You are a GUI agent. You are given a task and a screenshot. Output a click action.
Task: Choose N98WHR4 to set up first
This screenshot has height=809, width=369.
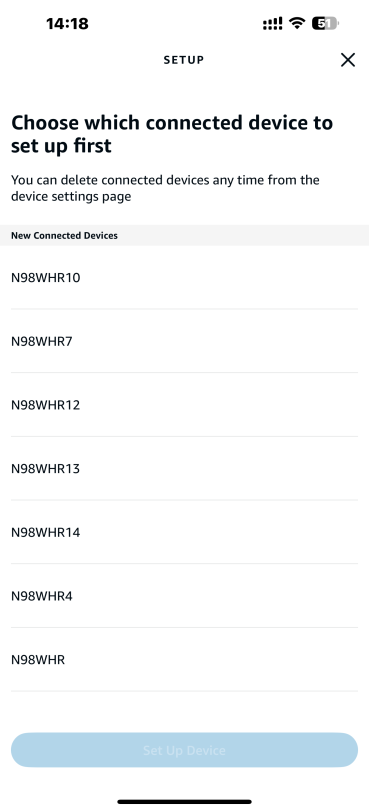tap(184, 596)
